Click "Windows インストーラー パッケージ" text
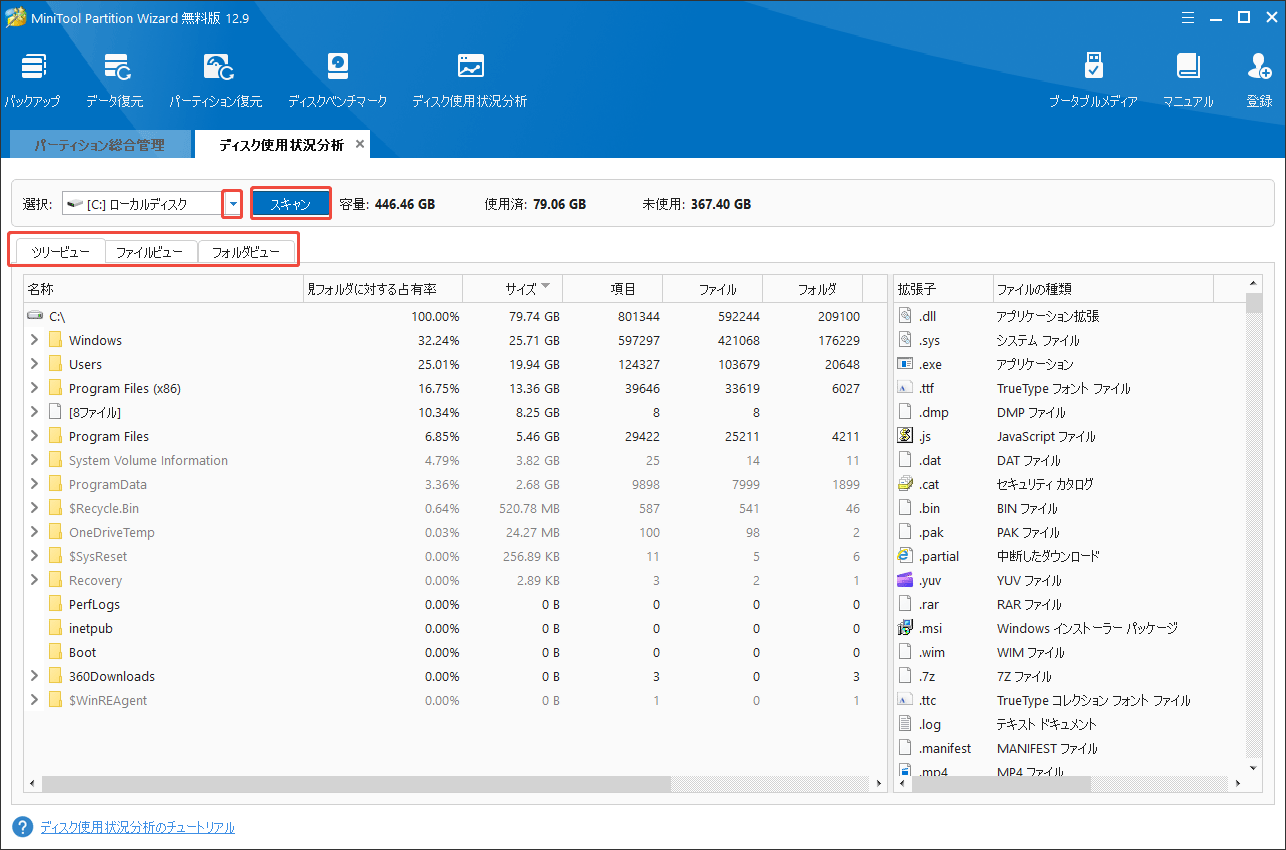The width and height of the screenshot is (1286, 850). 1087,628
